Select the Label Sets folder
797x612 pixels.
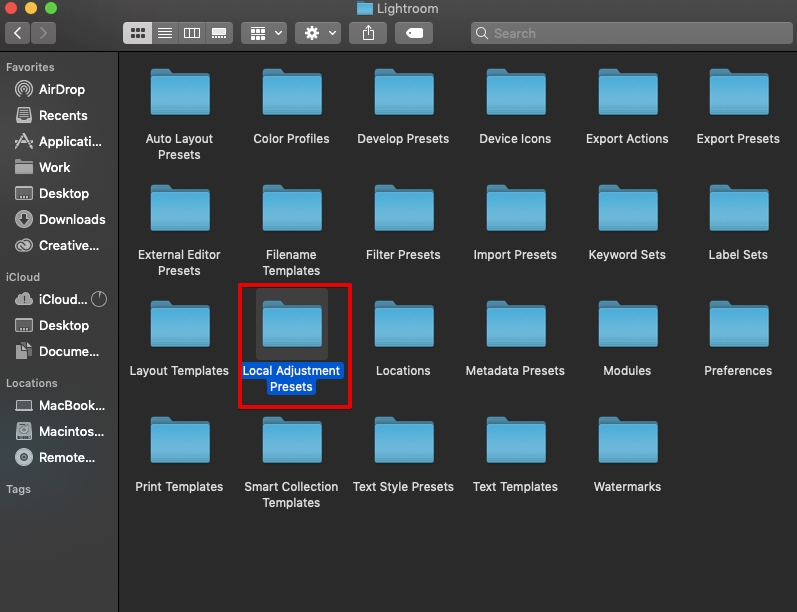point(739,208)
